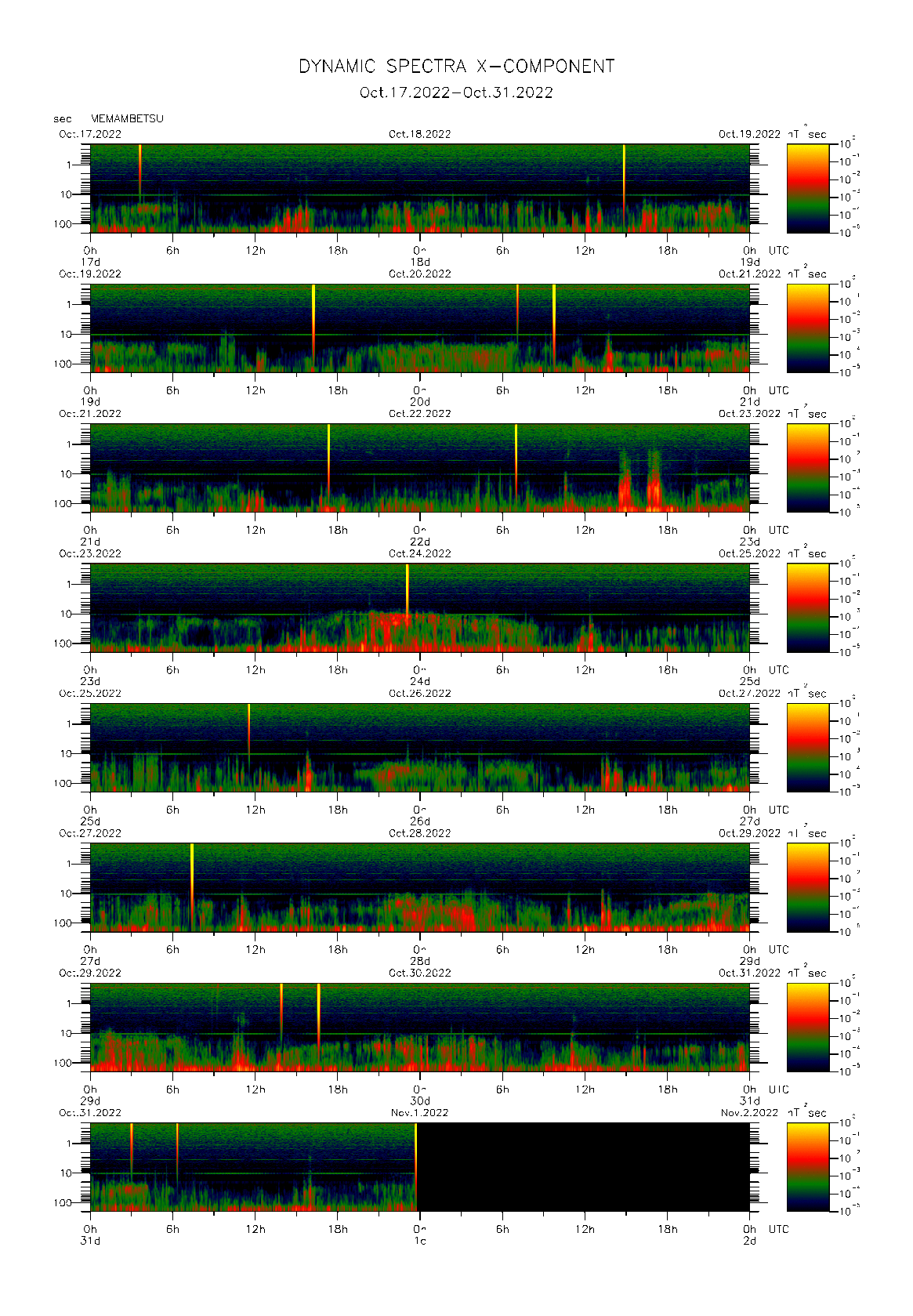Select the Oct.30.2022 date label
Viewport: 913px width, 1316px height.
tap(420, 973)
